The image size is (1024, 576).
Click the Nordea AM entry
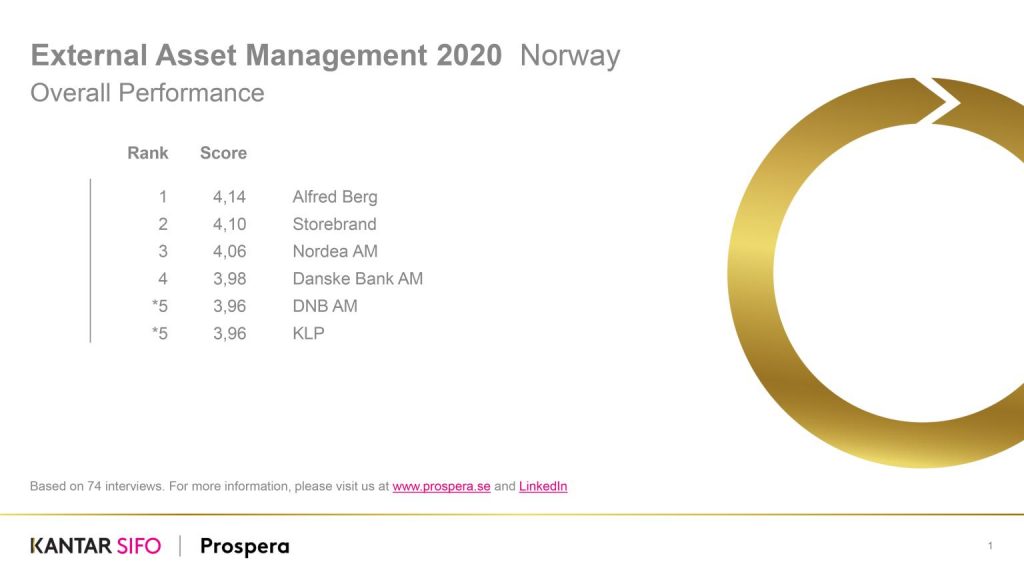click(335, 251)
